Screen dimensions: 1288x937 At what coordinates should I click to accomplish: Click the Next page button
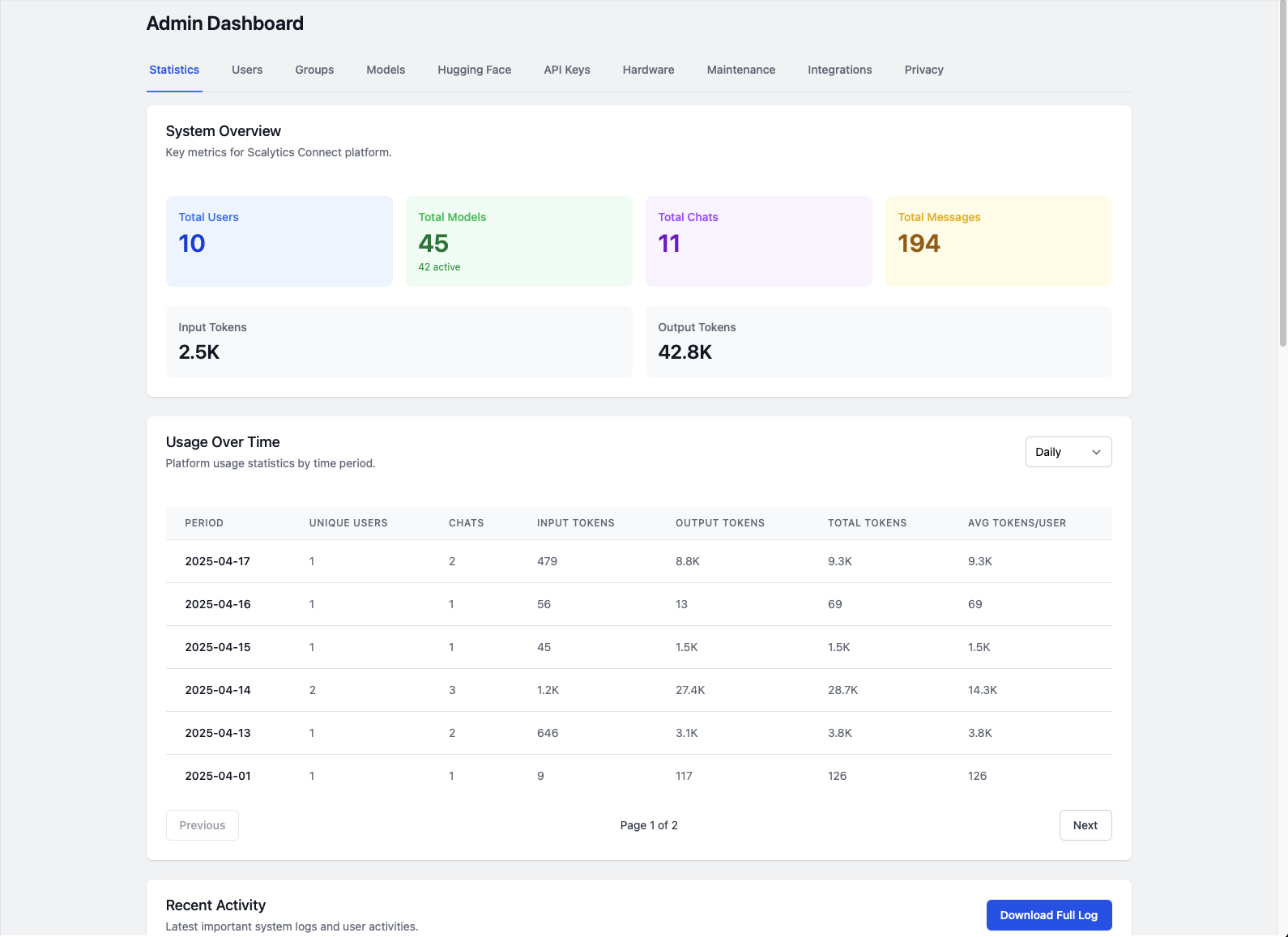coord(1085,825)
